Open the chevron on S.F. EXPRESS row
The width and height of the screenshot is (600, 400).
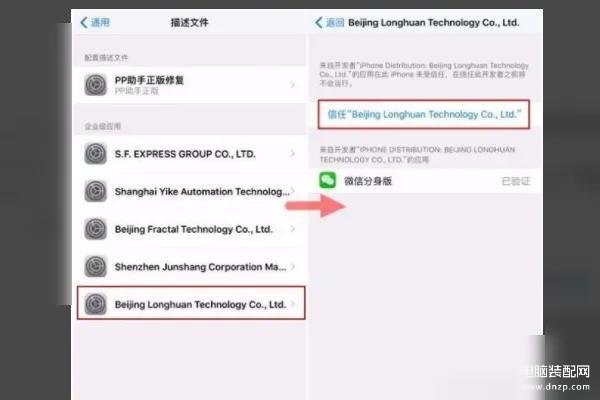click(293, 153)
